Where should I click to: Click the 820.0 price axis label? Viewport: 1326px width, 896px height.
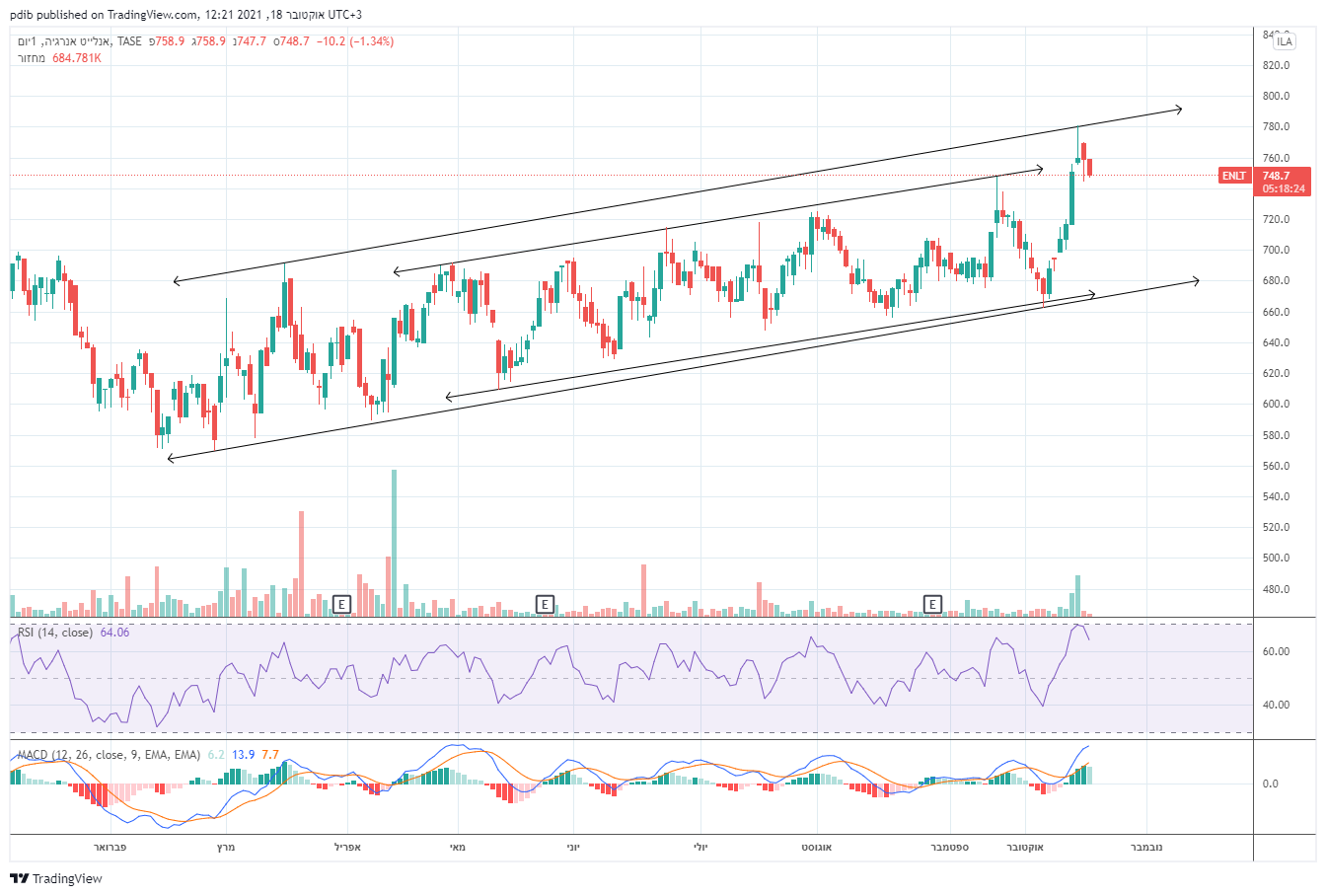point(1277,65)
